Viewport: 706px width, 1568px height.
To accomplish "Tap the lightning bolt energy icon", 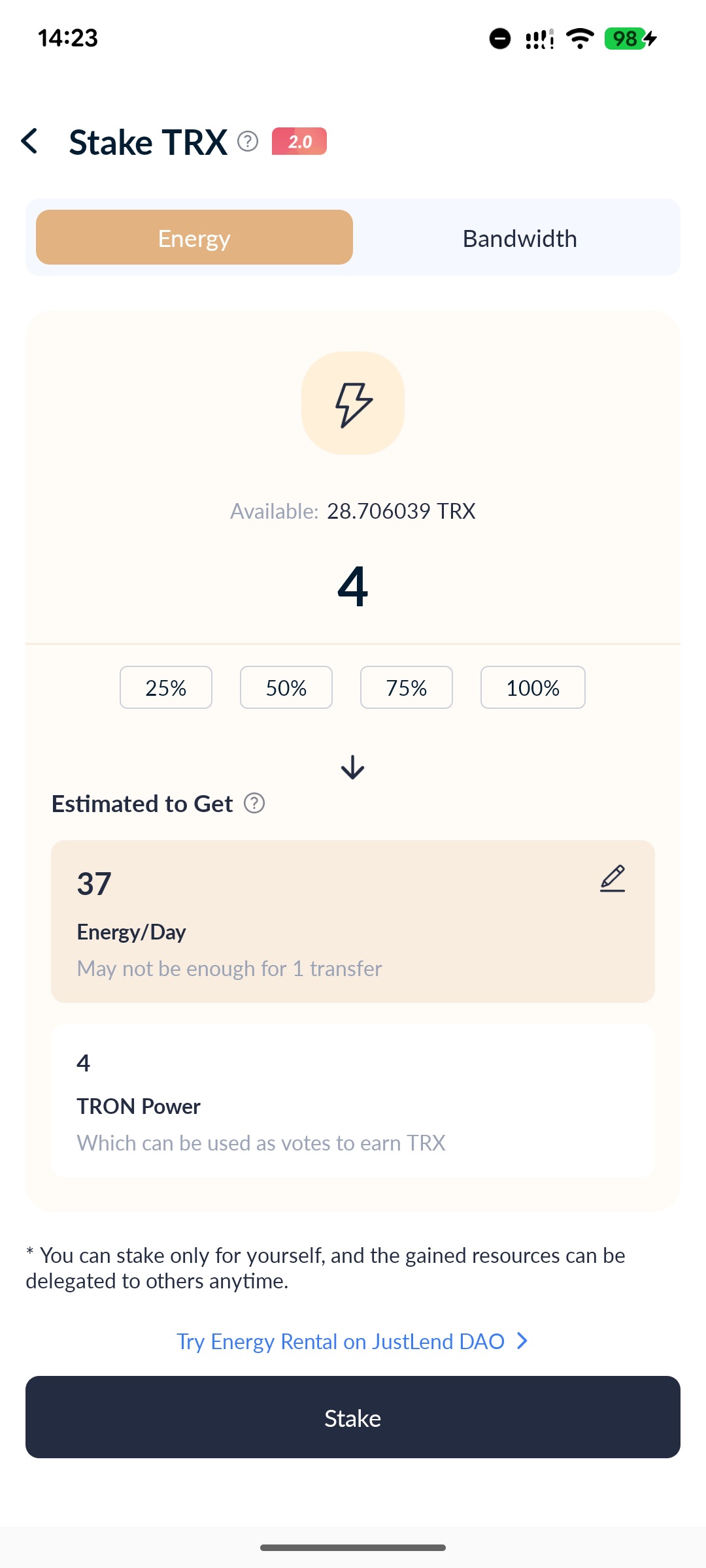I will 353,403.
